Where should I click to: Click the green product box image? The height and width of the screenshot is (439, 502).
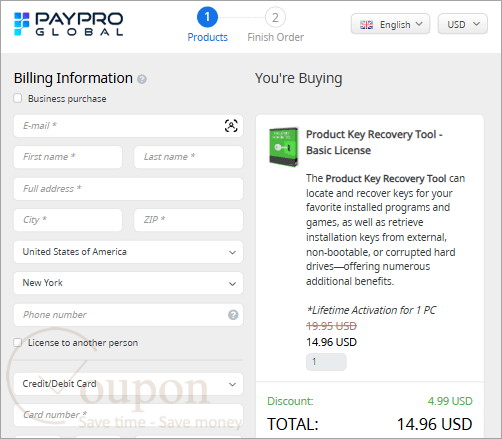tap(284, 147)
